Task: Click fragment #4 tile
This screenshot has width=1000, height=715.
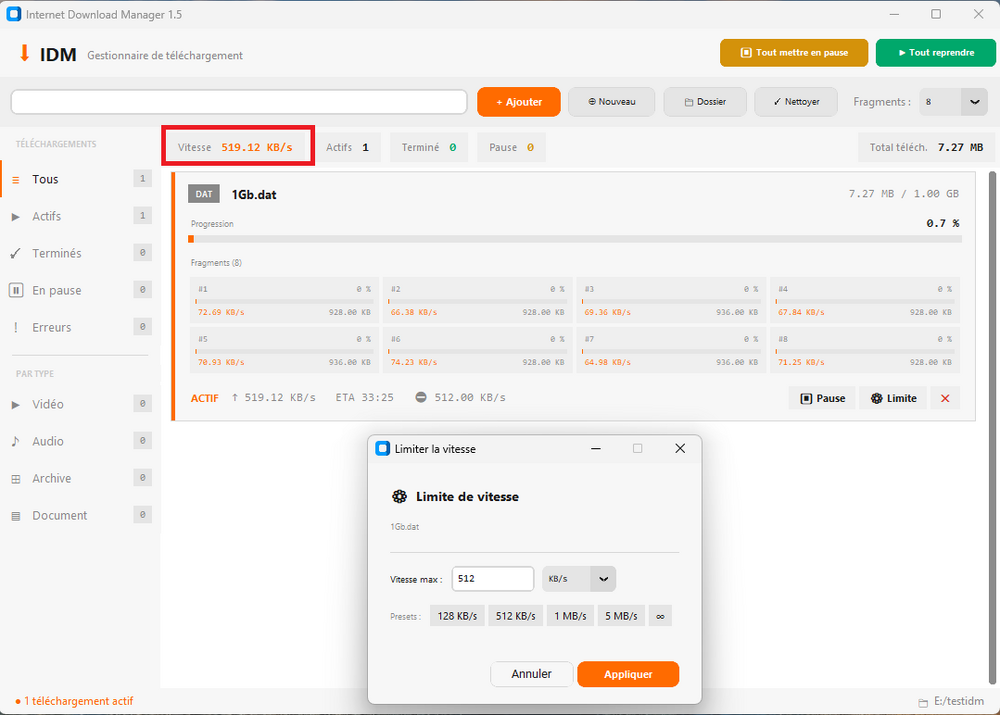Action: click(865, 300)
